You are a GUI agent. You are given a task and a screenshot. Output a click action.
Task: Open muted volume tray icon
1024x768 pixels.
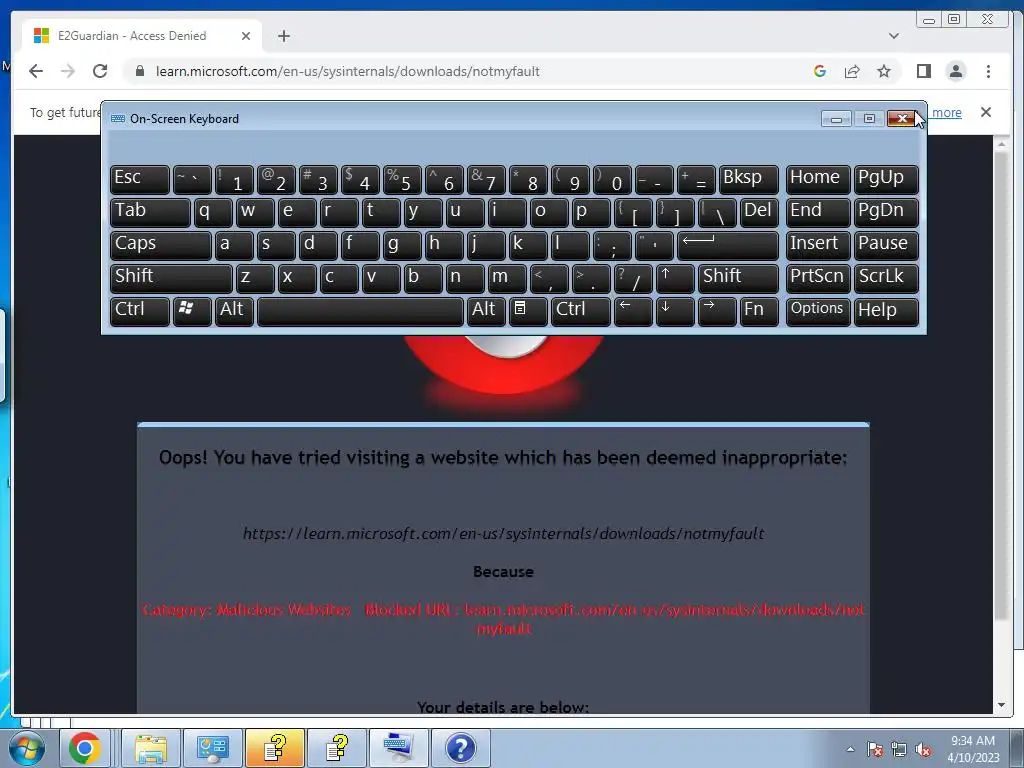pyautogui.click(x=923, y=749)
